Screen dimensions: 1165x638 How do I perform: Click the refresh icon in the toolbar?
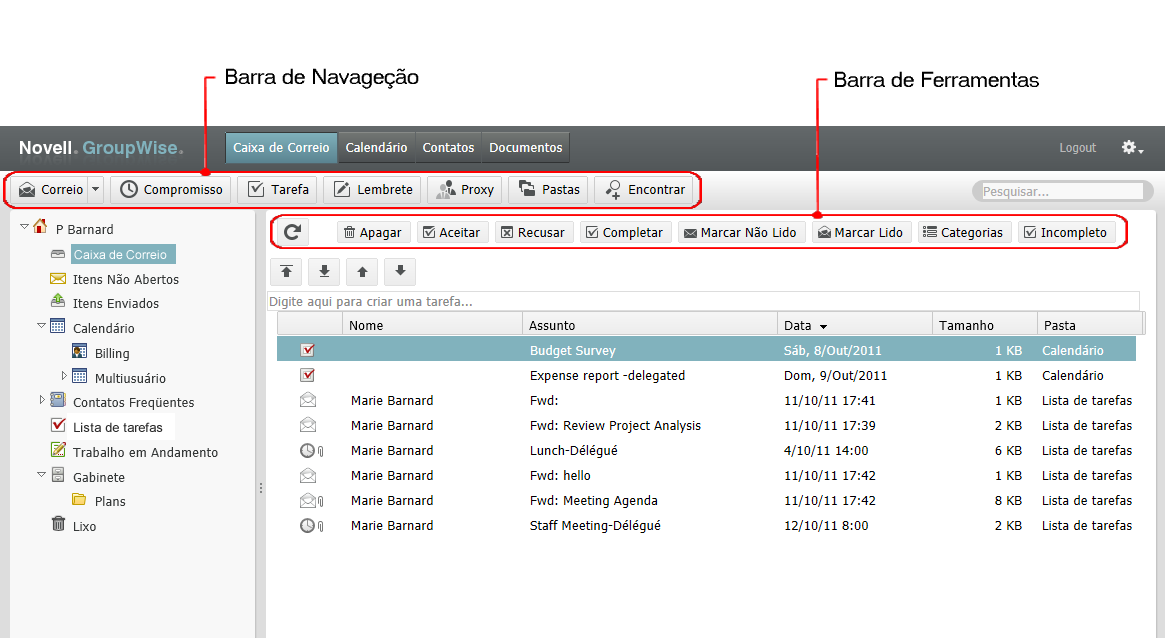tap(292, 232)
